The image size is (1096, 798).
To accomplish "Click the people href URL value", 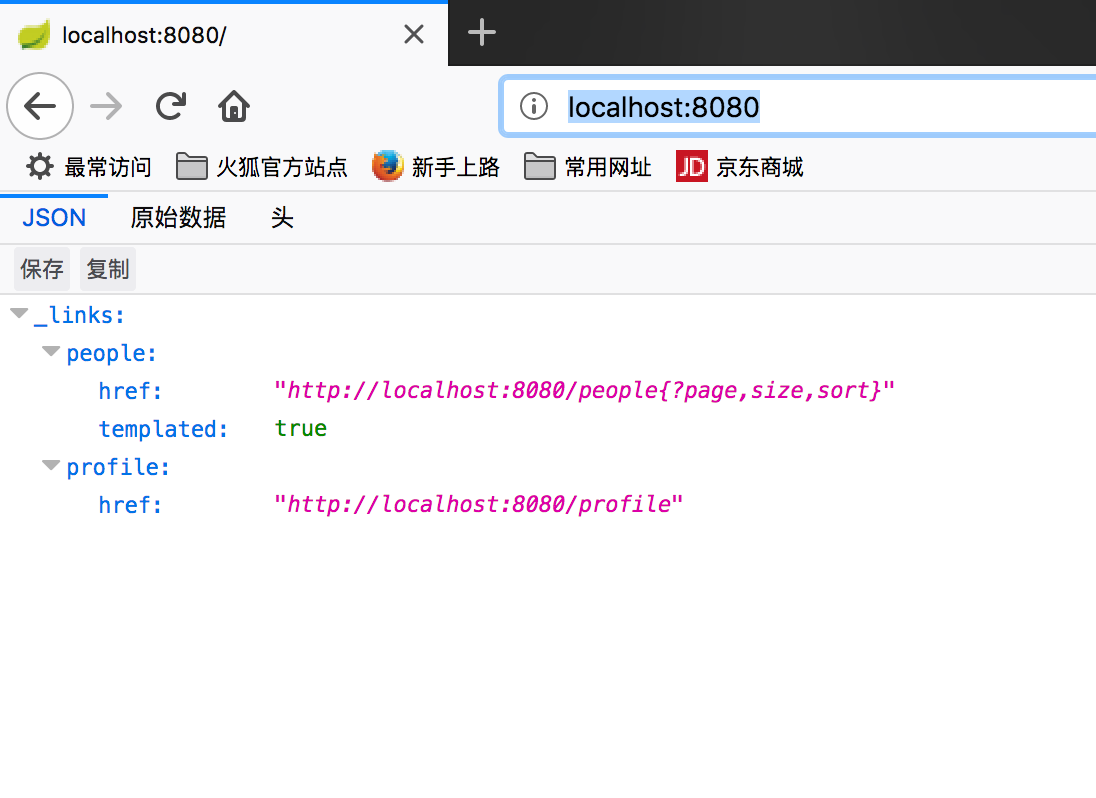I will (x=584, y=390).
